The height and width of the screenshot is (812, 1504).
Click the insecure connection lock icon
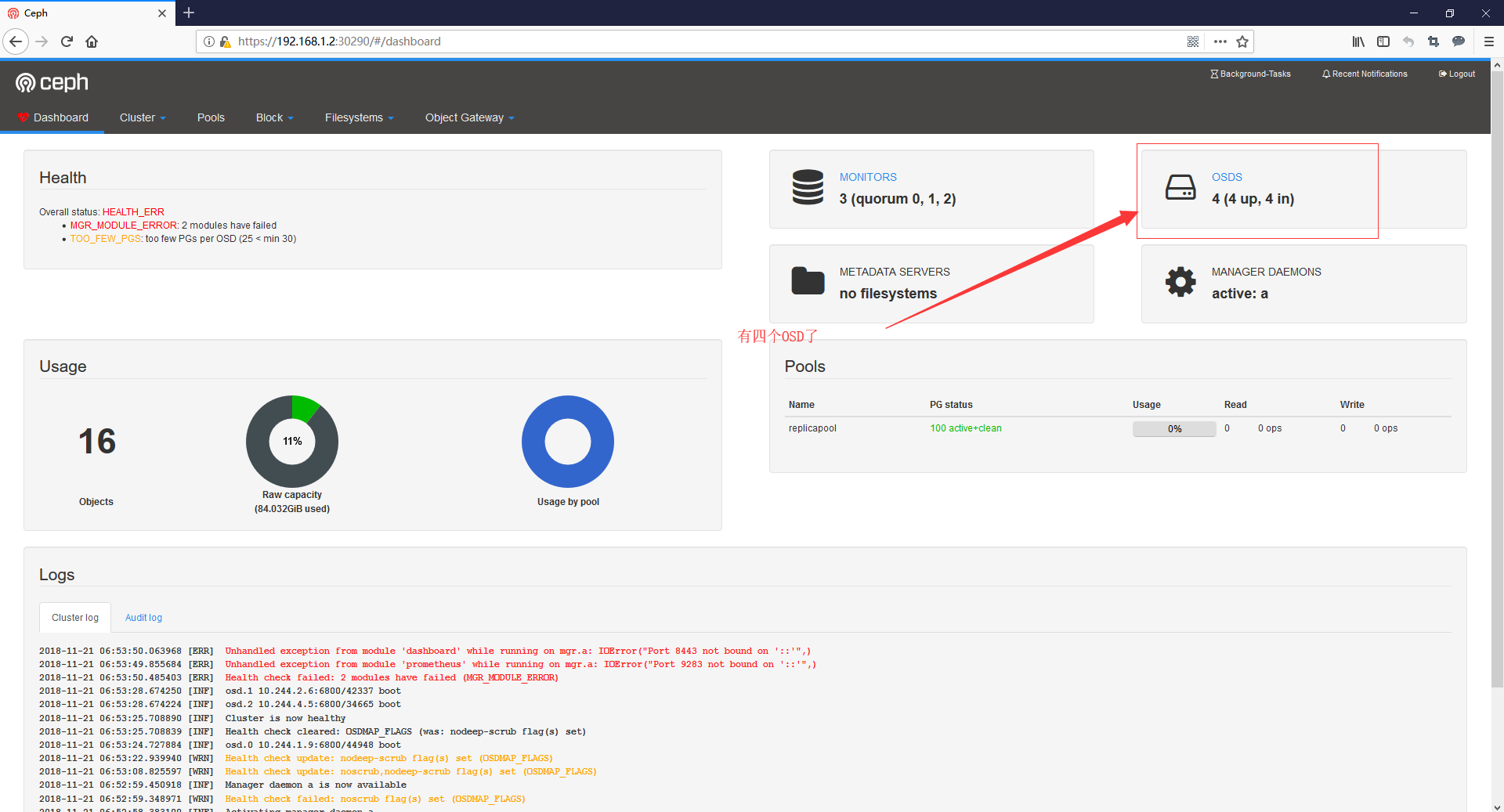click(x=225, y=42)
